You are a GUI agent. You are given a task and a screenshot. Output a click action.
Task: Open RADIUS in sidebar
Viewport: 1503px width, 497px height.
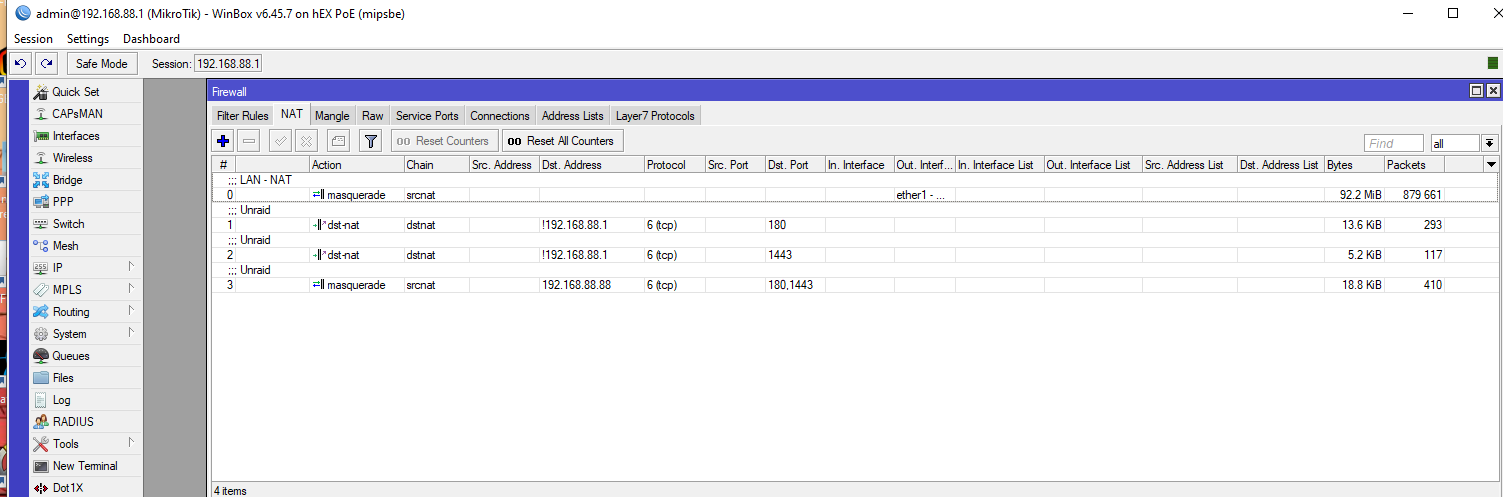pos(85,422)
